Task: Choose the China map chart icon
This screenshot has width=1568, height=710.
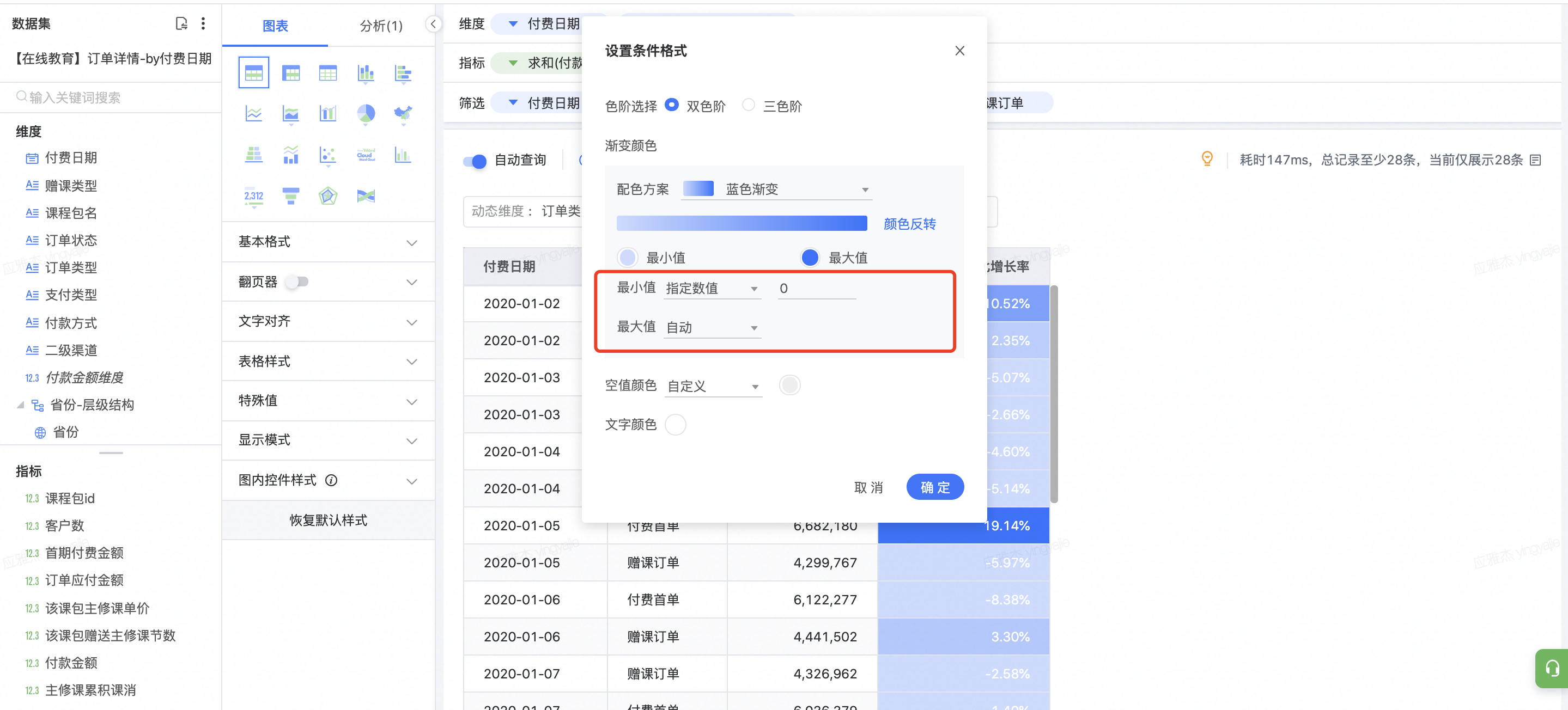Action: (x=402, y=114)
